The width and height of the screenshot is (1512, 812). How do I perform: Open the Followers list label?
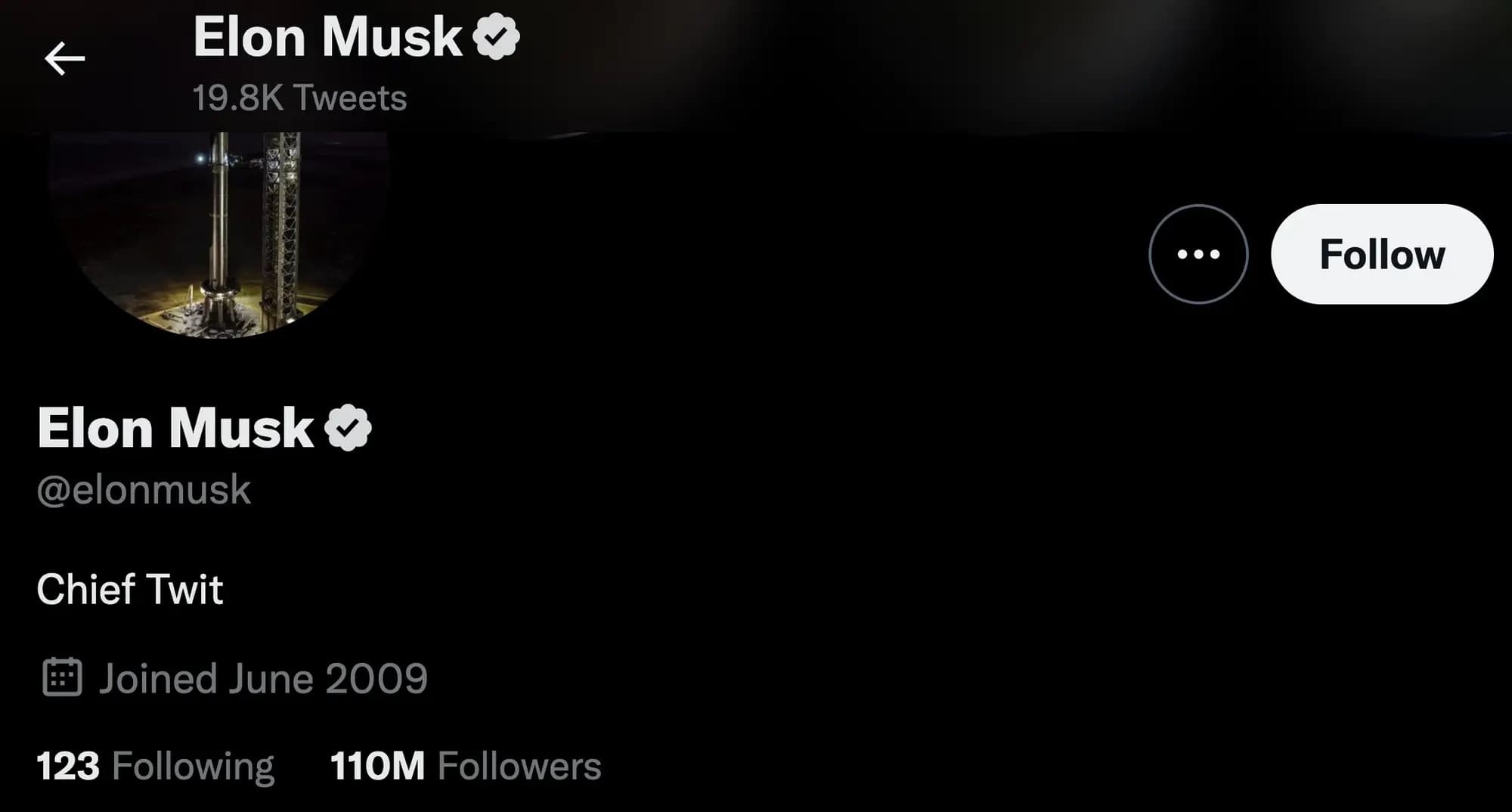519,766
